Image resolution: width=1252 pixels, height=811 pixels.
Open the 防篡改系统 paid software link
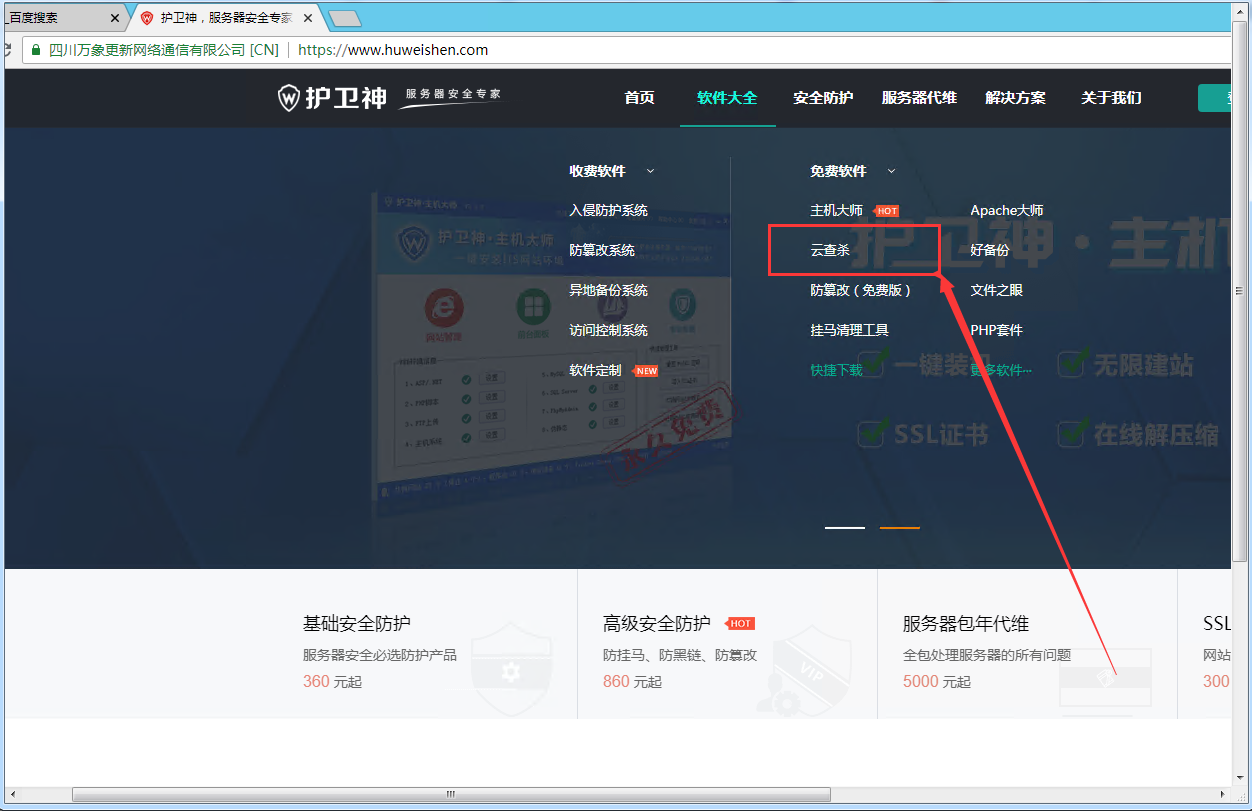click(602, 250)
